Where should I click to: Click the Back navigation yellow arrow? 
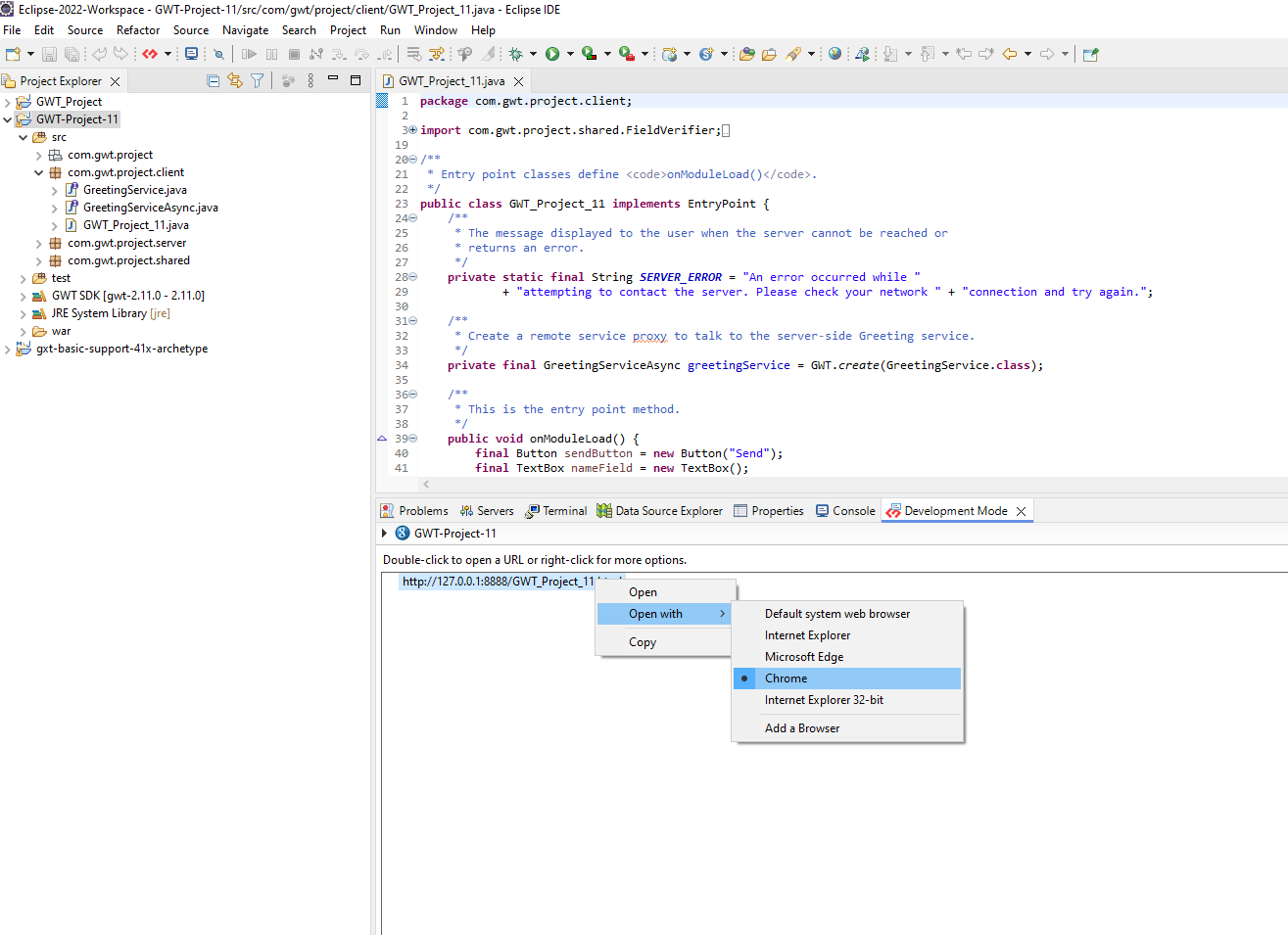tap(1010, 54)
